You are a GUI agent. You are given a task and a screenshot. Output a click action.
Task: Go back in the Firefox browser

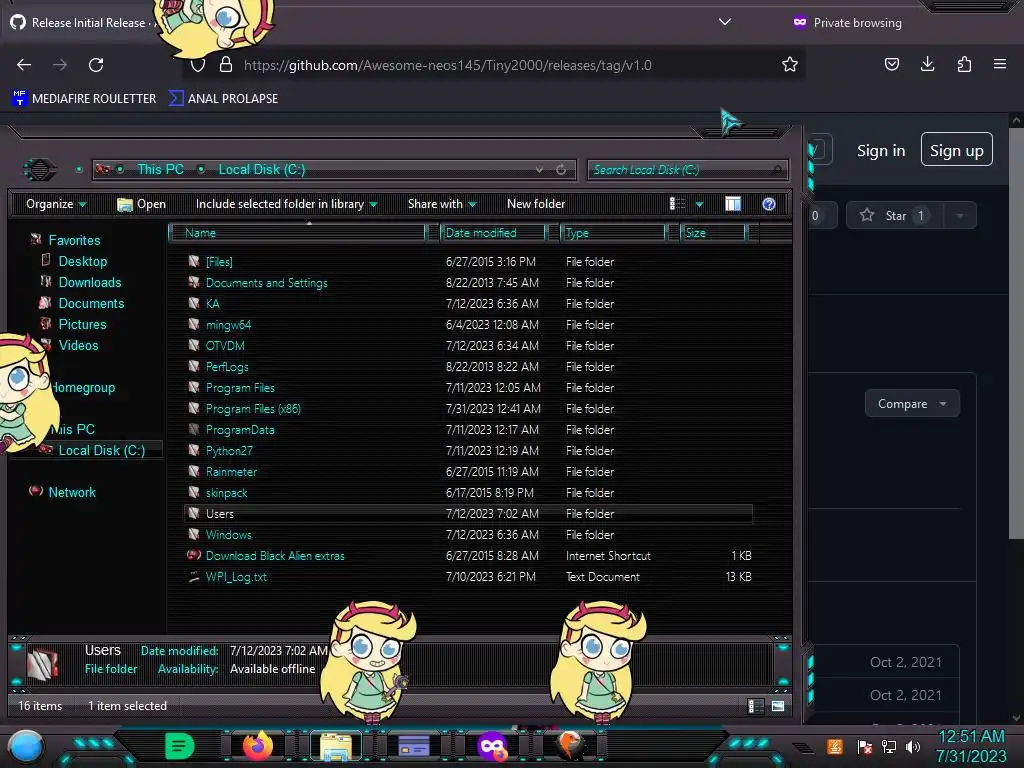(24, 65)
